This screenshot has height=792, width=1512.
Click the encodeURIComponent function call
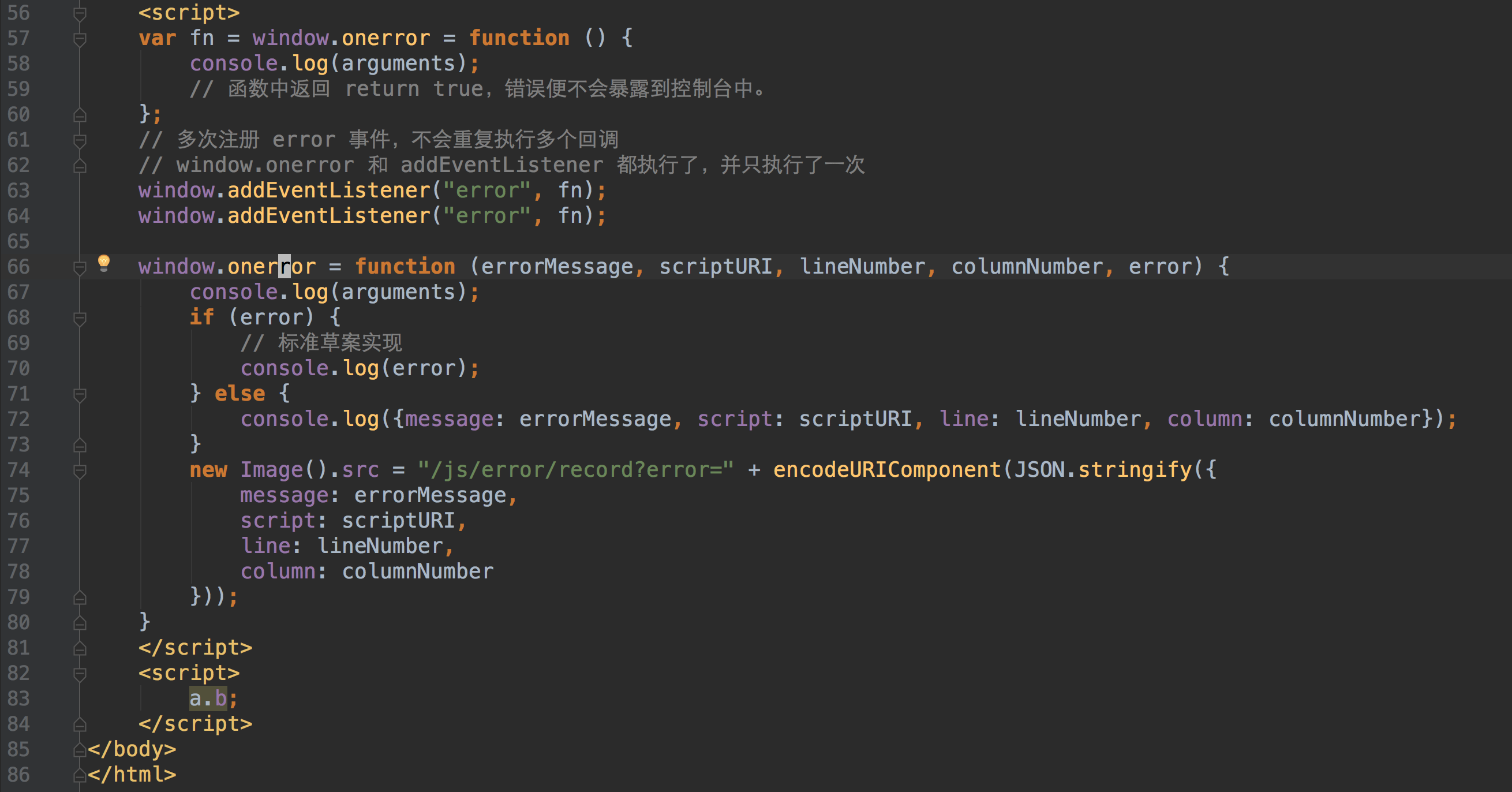pos(886,470)
